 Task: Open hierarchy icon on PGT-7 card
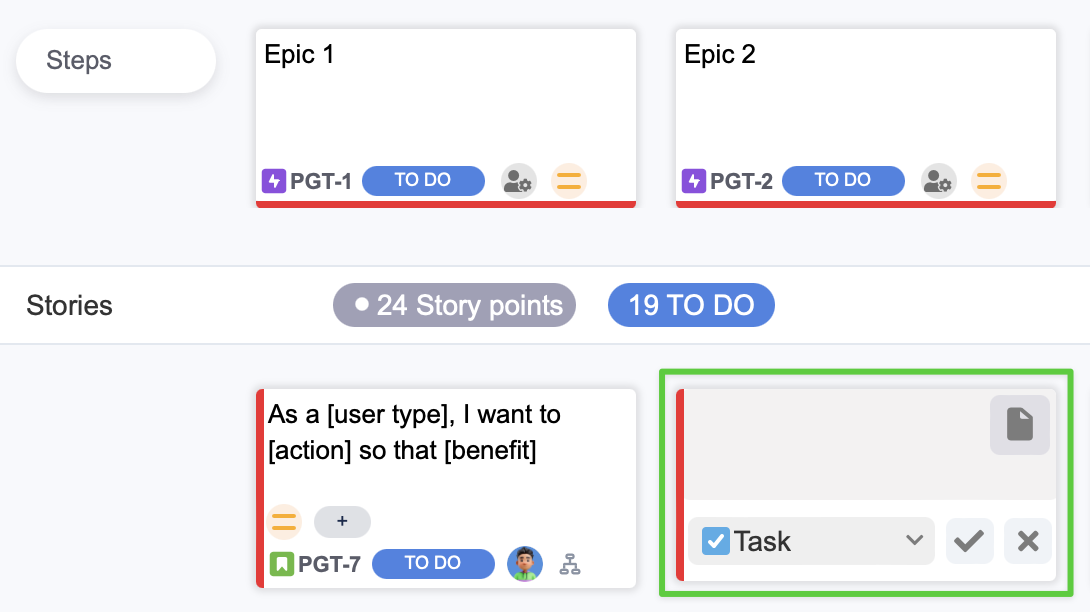tap(570, 564)
